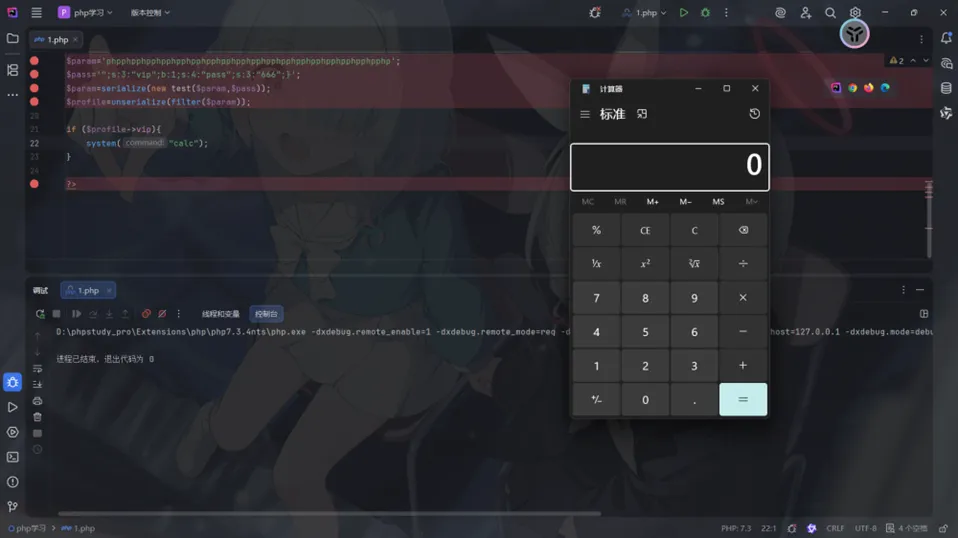Open the Terminal tool window
Viewport: 958px width, 538px height.
coord(12,457)
